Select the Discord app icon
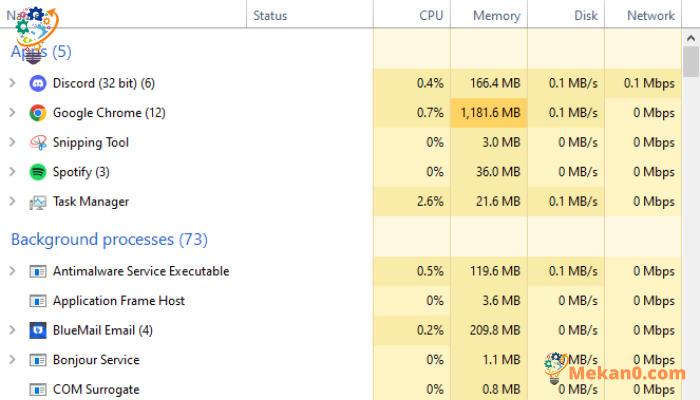The width and height of the screenshot is (700, 400). tap(38, 83)
